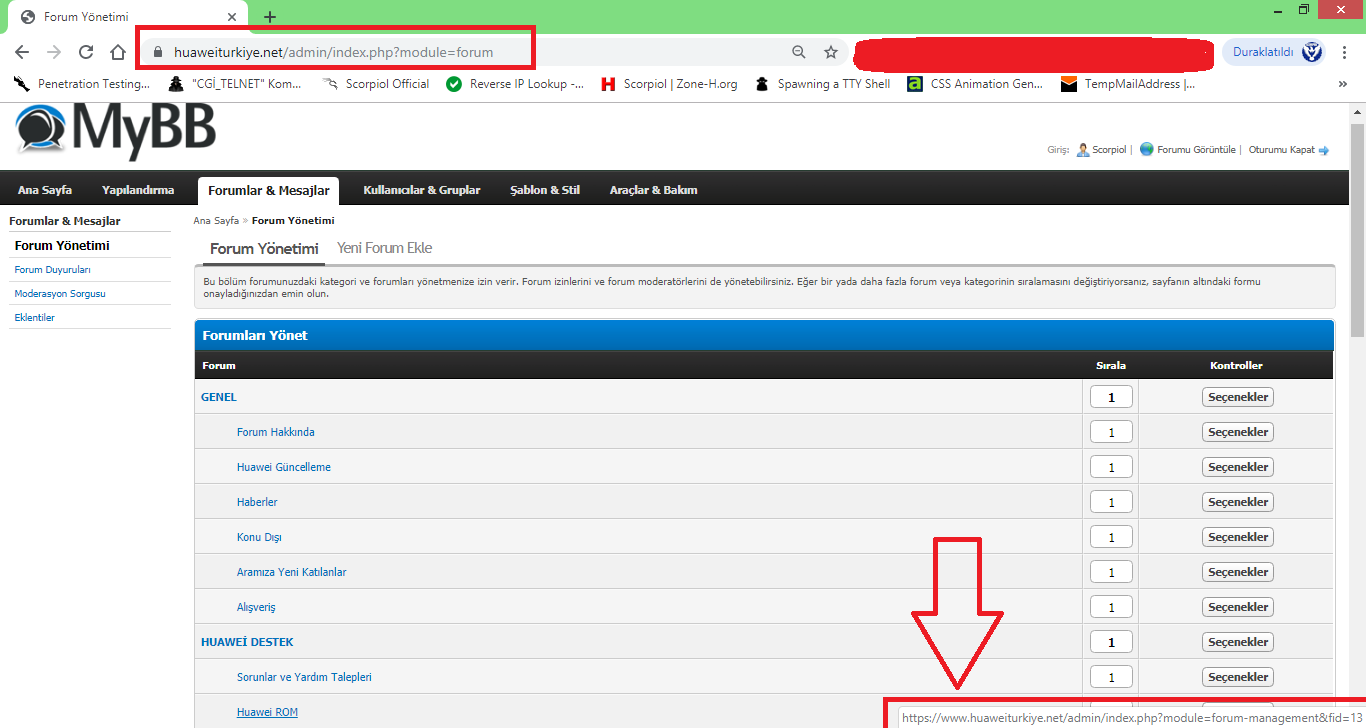Open the Haberler forum link
Image resolution: width=1366 pixels, height=728 pixels.
[257, 502]
